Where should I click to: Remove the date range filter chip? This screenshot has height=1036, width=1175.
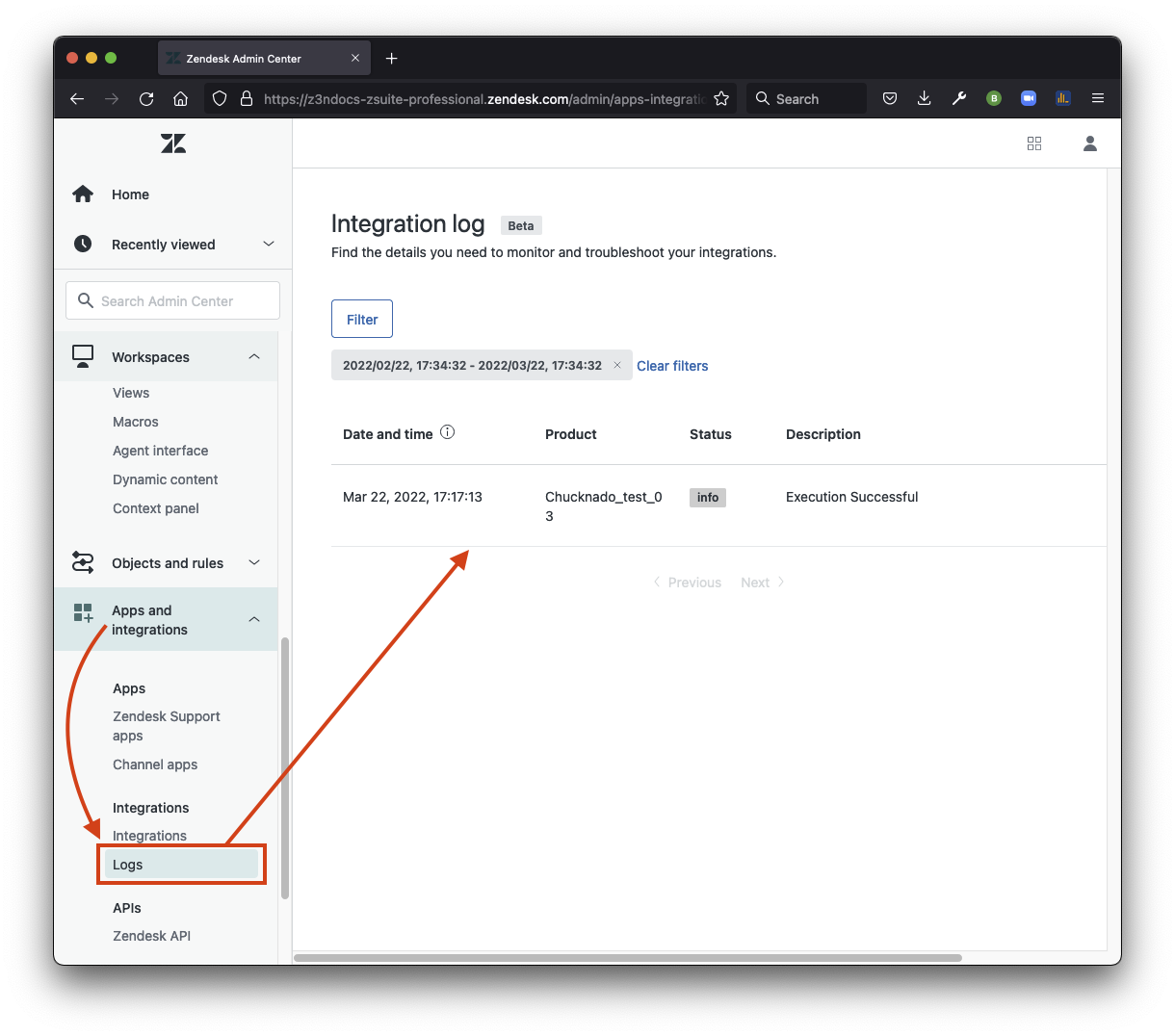tap(617, 365)
